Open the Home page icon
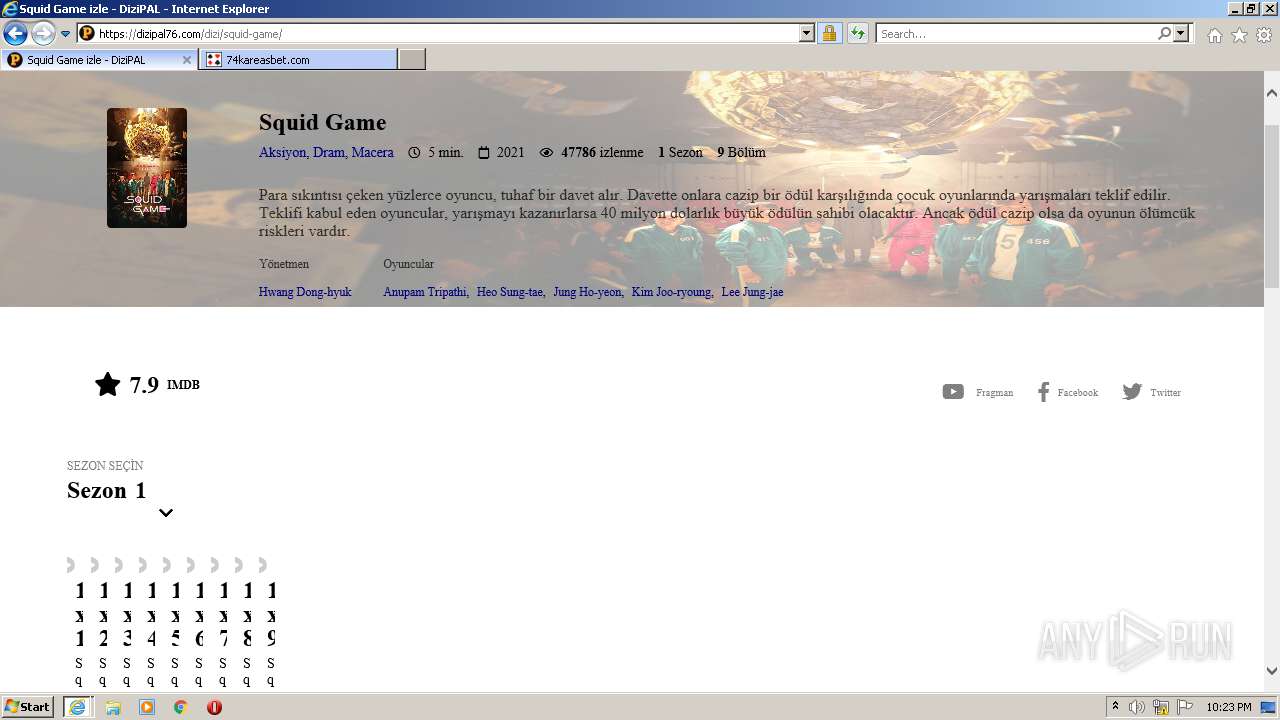1280x720 pixels. click(1214, 35)
